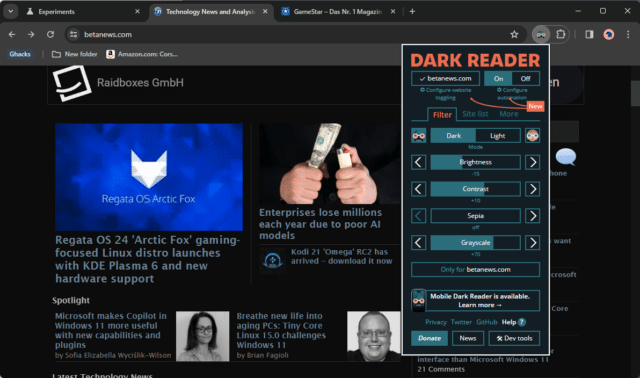Open the Chrome three-dot menu
Image resolution: width=640 pixels, height=378 pixels.
[x=628, y=35]
